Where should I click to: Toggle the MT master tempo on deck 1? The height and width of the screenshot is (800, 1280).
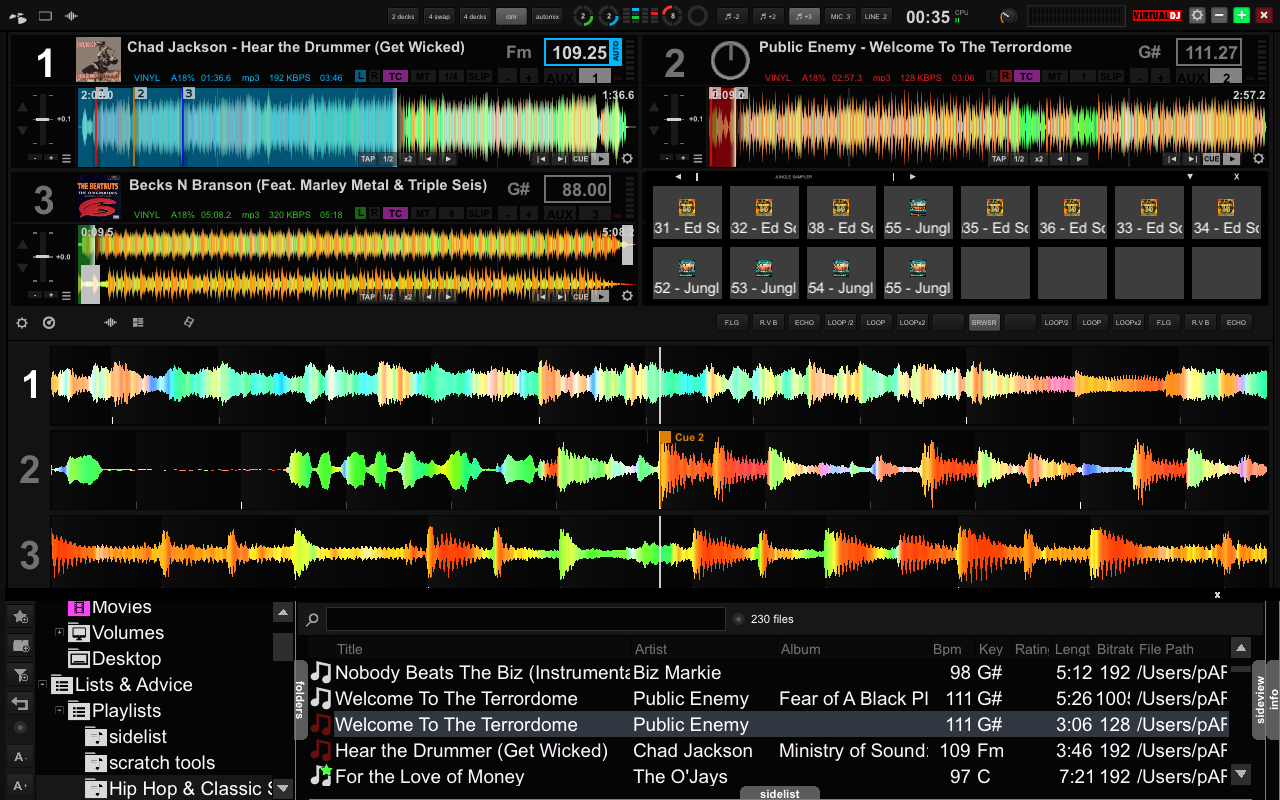pos(423,76)
